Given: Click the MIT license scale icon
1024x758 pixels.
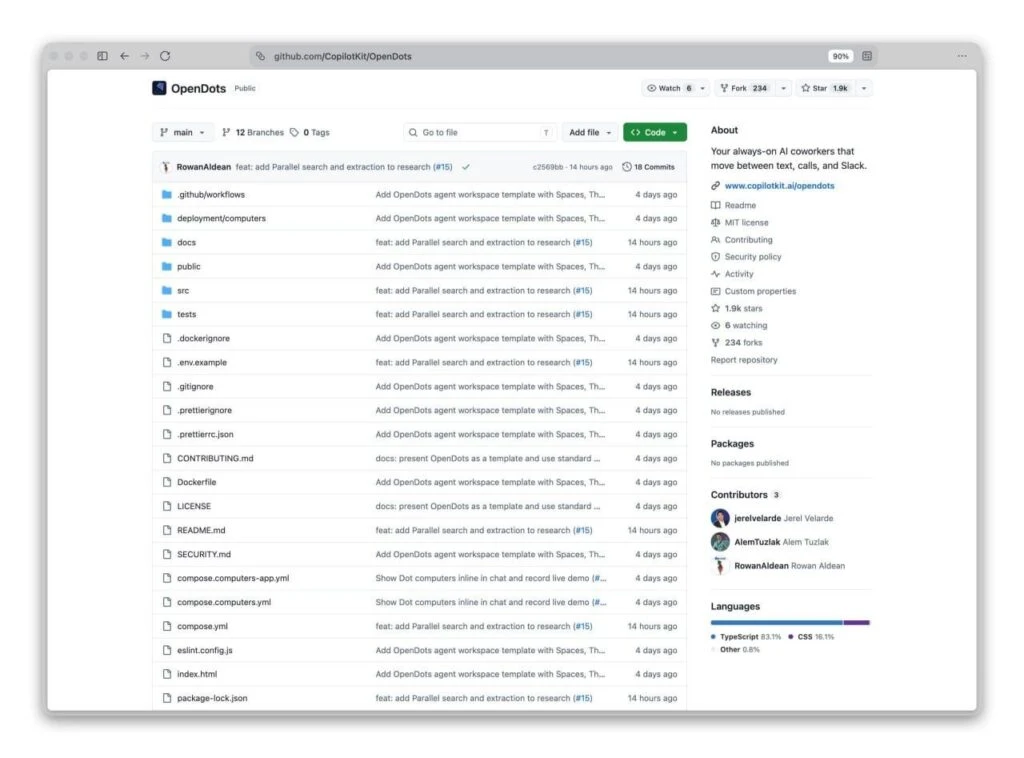Looking at the screenshot, I should [716, 223].
